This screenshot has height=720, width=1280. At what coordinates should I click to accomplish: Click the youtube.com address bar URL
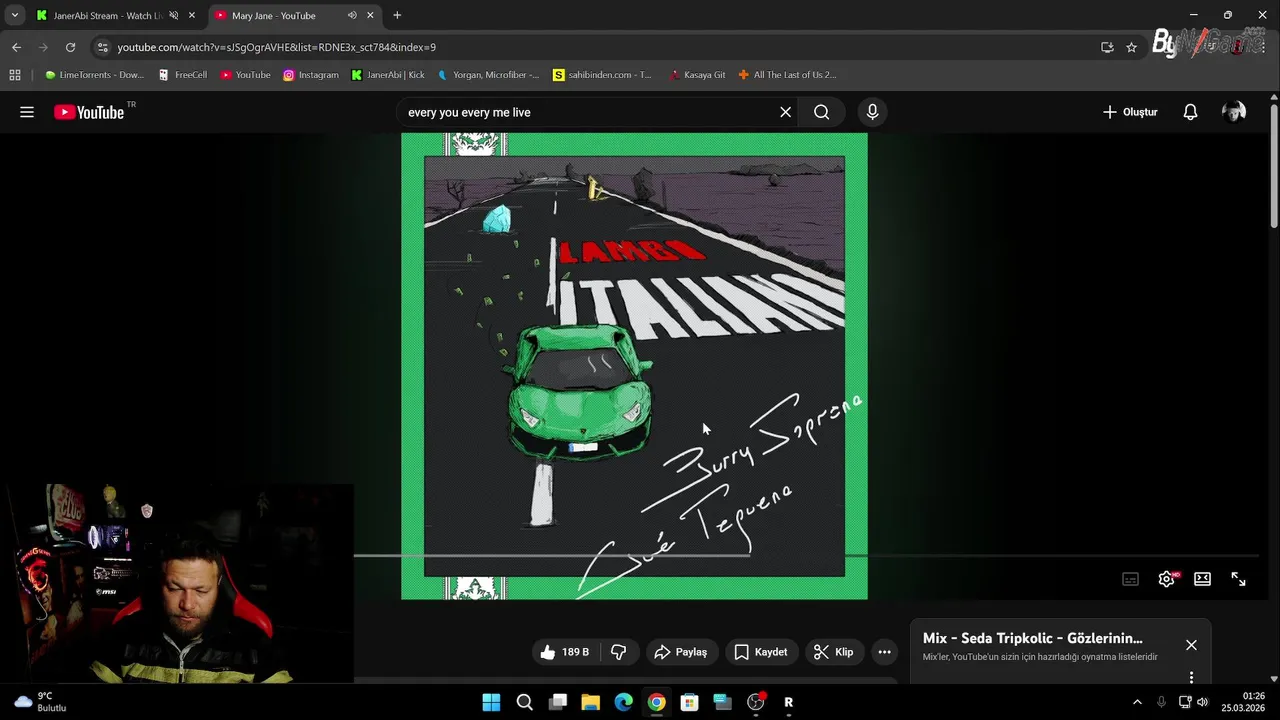coord(276,47)
